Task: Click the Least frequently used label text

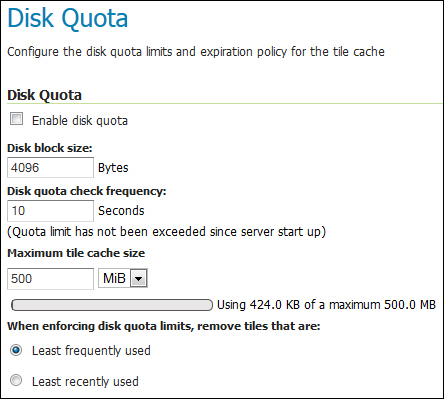Action: click(91, 351)
